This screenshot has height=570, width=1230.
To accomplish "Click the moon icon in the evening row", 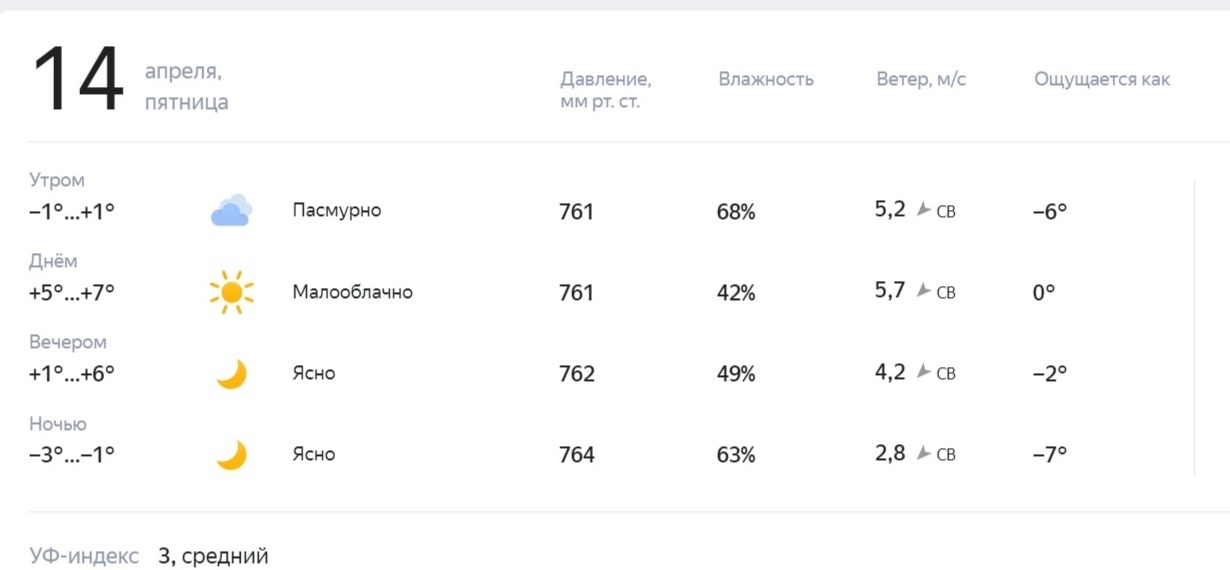I will [231, 374].
